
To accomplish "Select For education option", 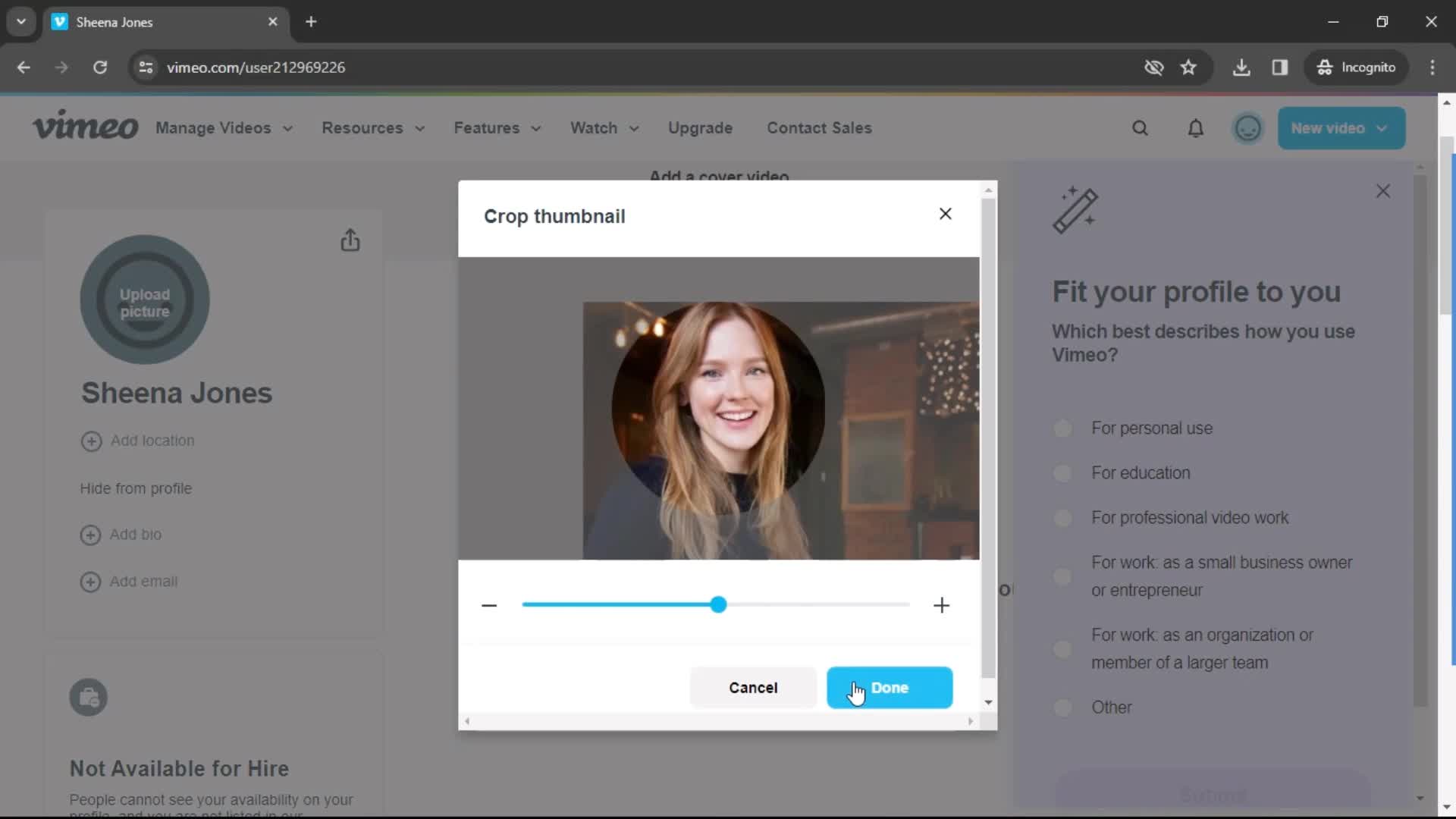I will [x=1062, y=473].
